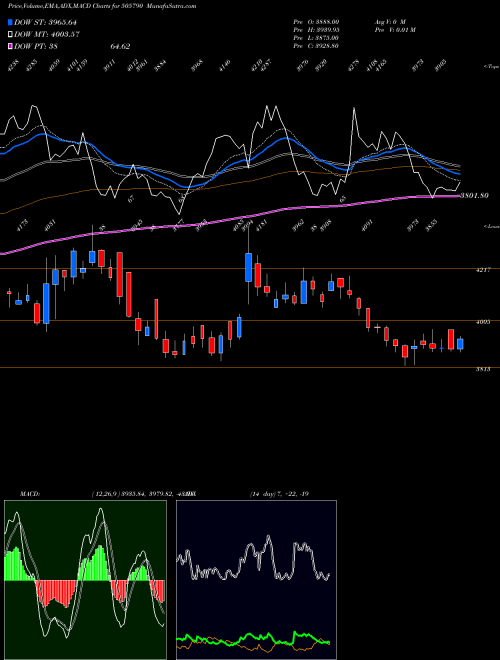Select the 'DOW ST: 3965.64' legend text
Viewport: 500px width, 660px height.
pos(45,22)
